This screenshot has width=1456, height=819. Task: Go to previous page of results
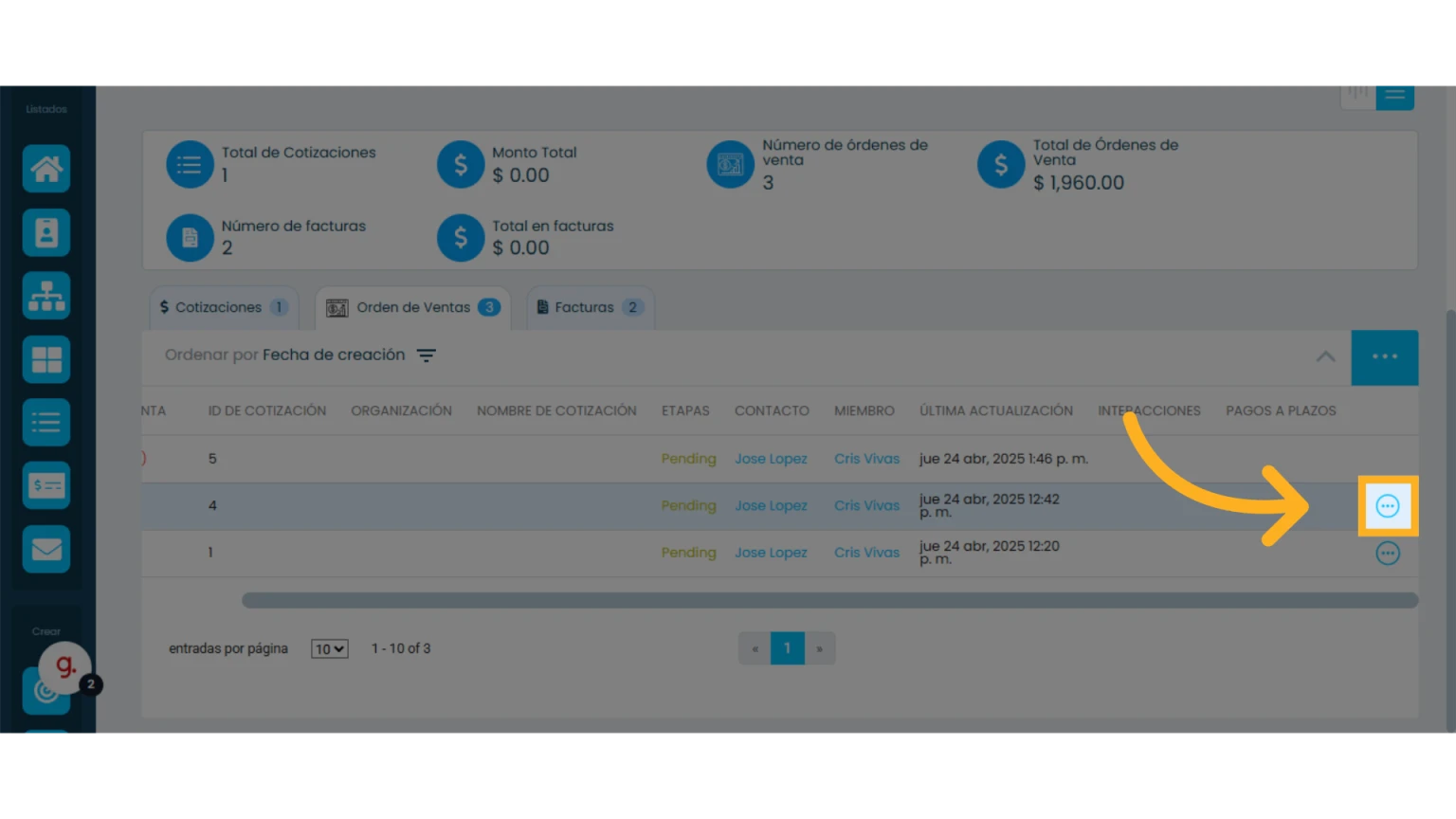pyautogui.click(x=755, y=648)
